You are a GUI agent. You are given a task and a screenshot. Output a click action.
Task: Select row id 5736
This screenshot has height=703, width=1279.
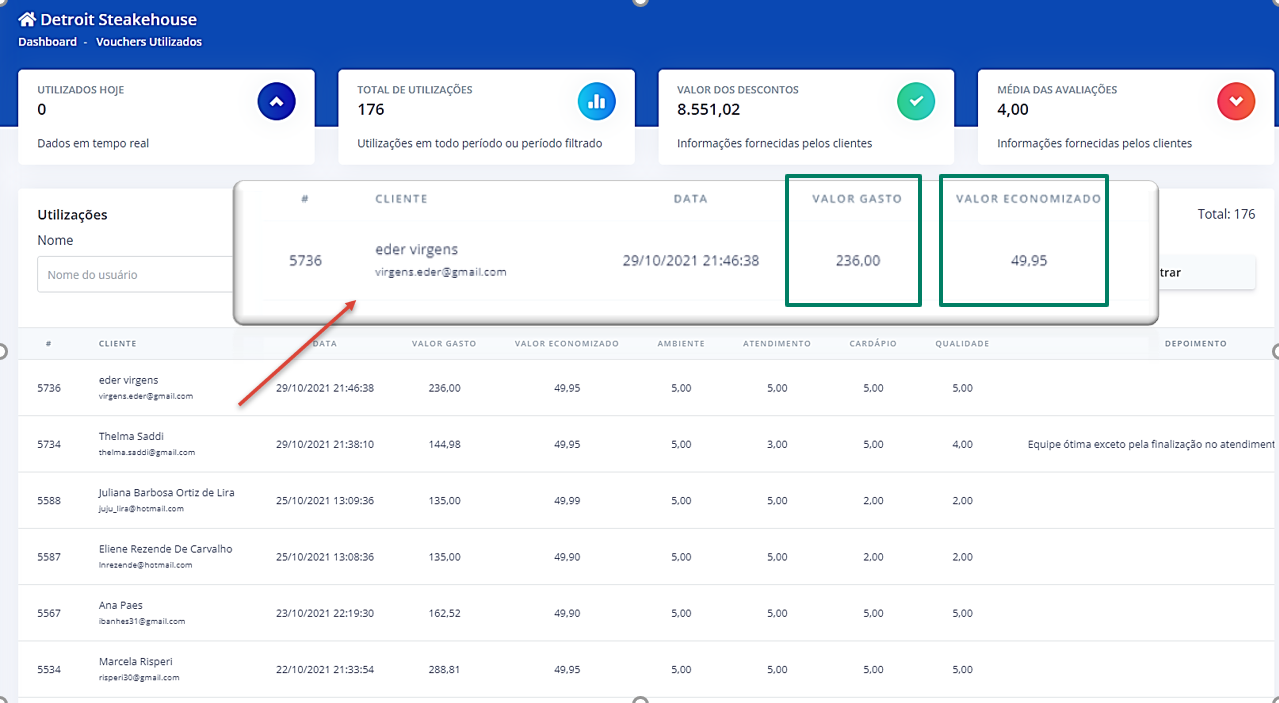[49, 388]
